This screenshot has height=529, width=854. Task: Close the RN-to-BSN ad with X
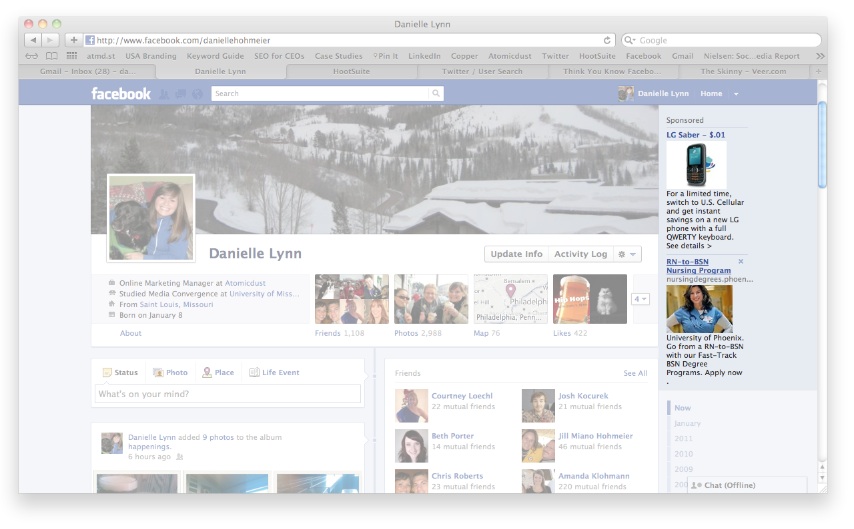(741, 262)
